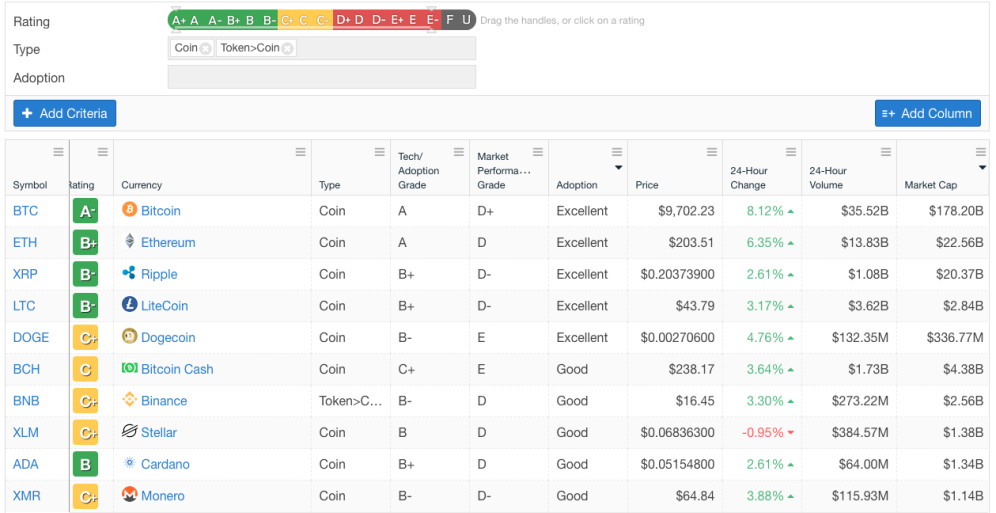The width and height of the screenshot is (996, 513).
Task: Click the Add Column button
Action: tap(927, 114)
